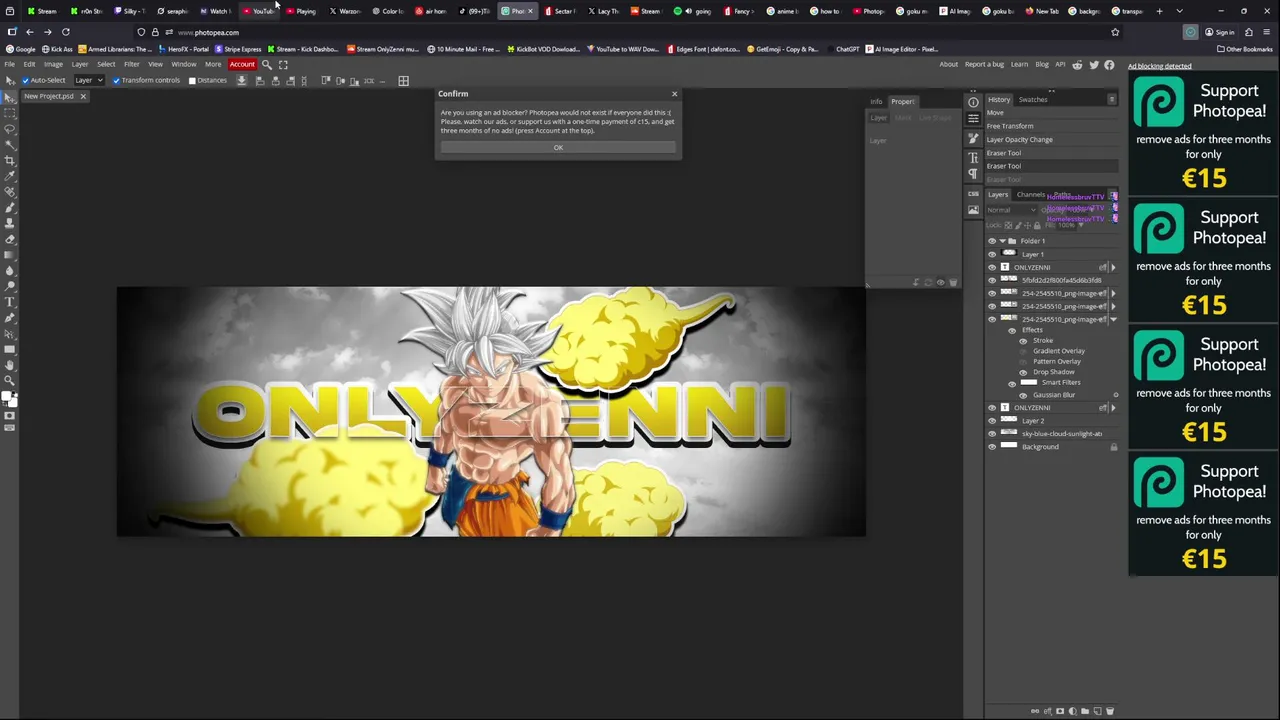This screenshot has width=1280, height=720.
Task: Select the Rectangle Select tool
Action: pos(10,113)
